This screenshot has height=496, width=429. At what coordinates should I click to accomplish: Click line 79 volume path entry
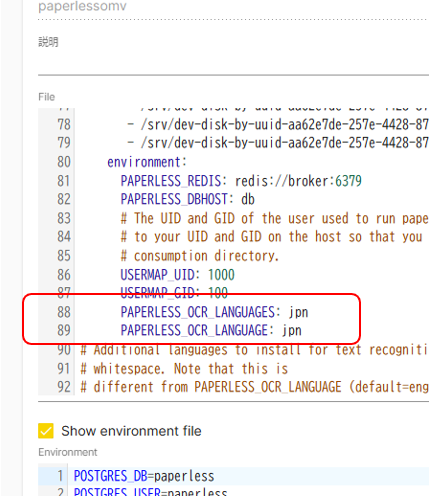pyautogui.click(x=278, y=143)
